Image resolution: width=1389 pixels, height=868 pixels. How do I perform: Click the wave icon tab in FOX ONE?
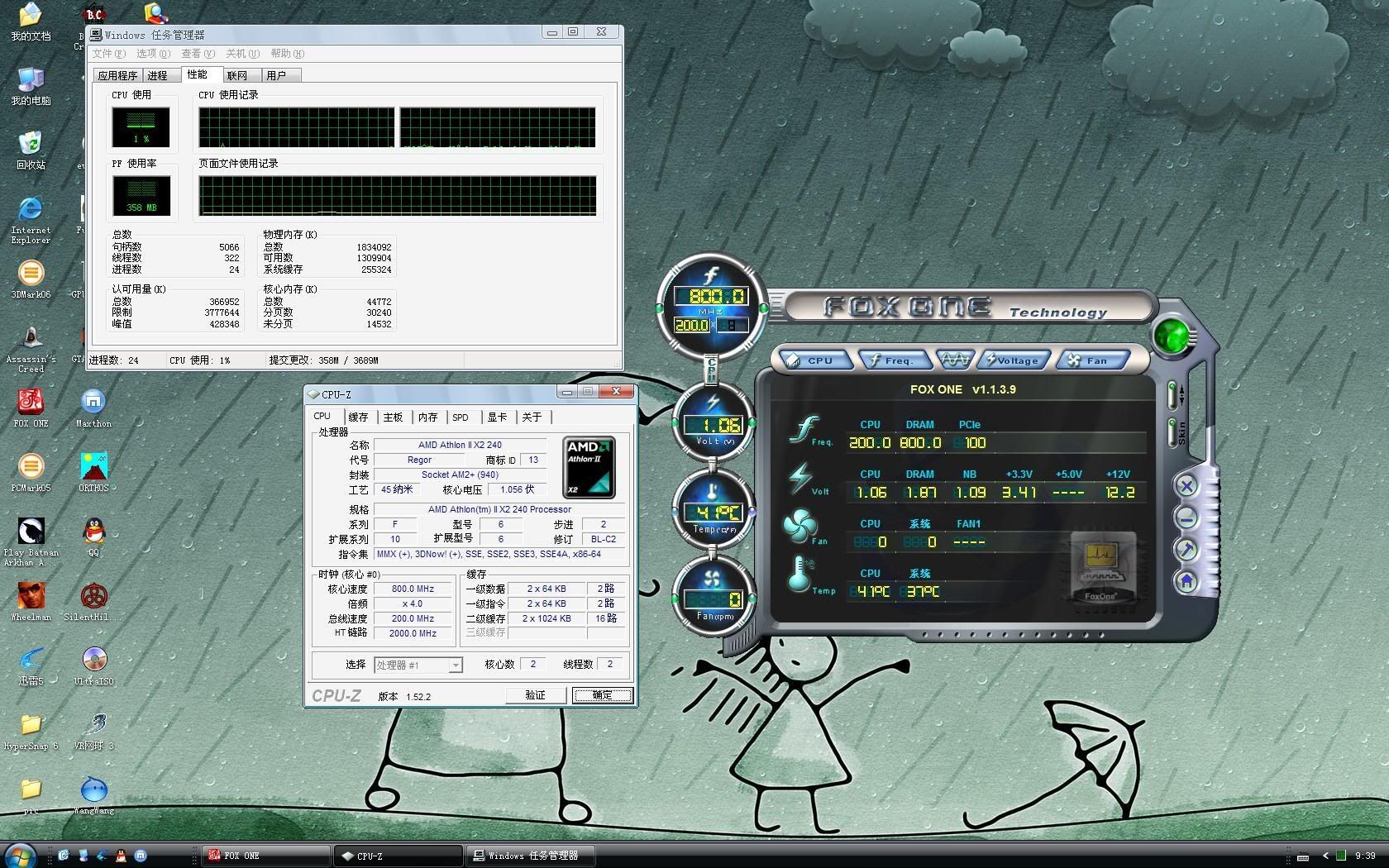pos(954,360)
